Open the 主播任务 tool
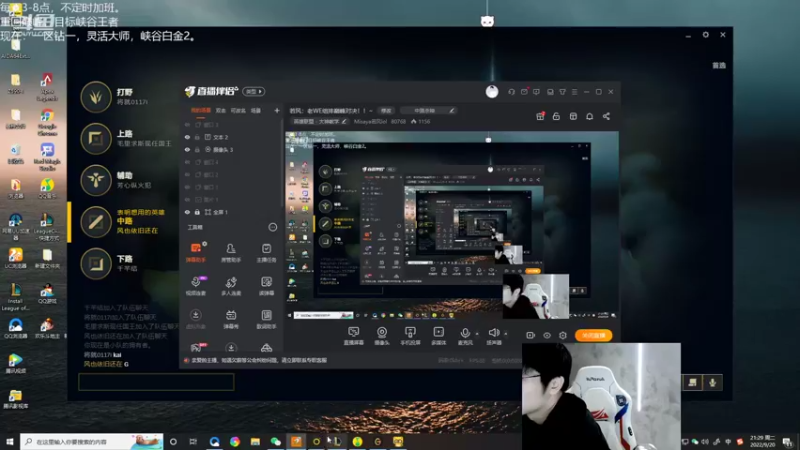The width and height of the screenshot is (800, 450). coord(266,253)
